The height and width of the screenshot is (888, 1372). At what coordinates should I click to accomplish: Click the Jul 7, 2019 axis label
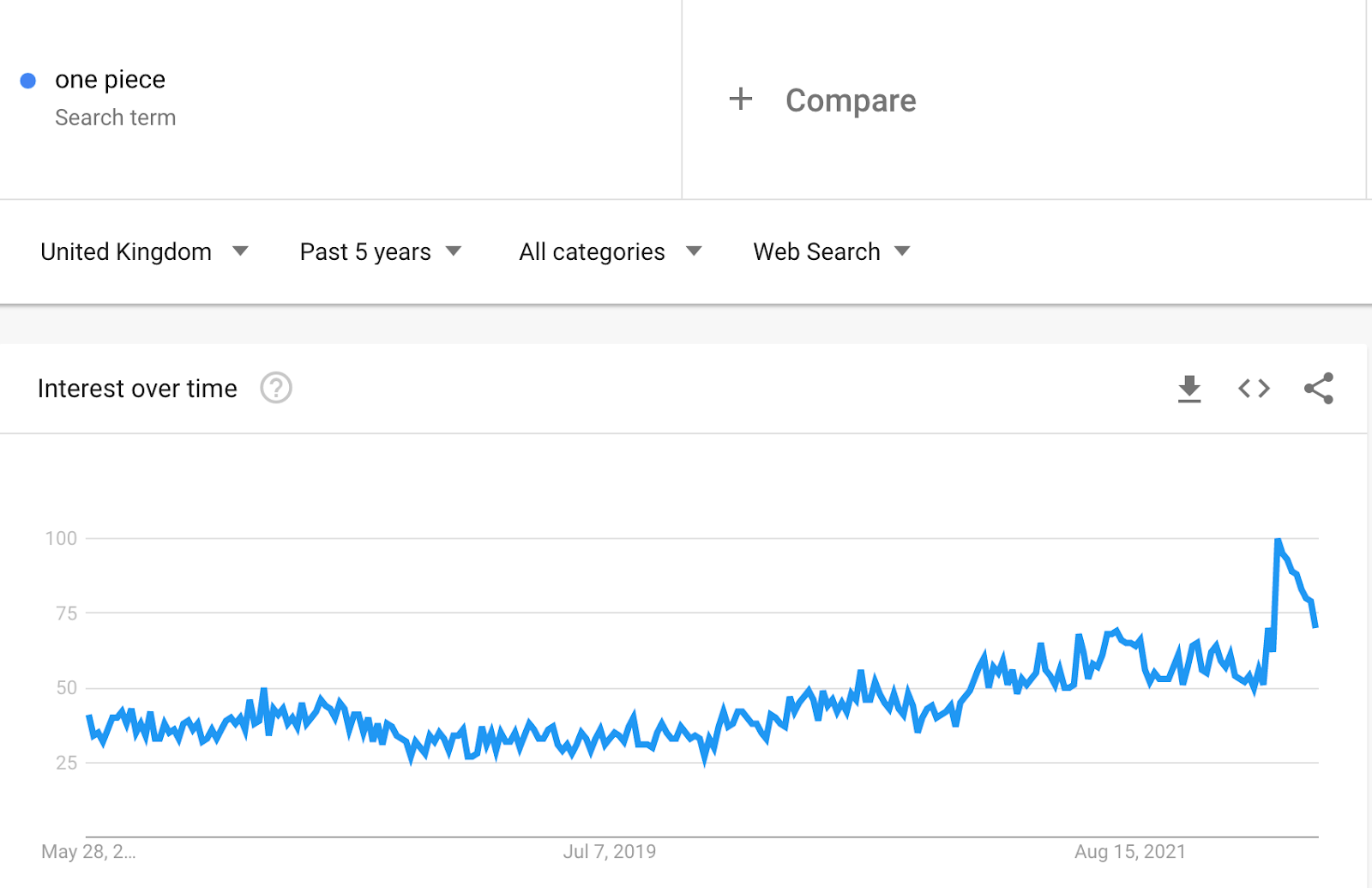pyautogui.click(x=610, y=851)
